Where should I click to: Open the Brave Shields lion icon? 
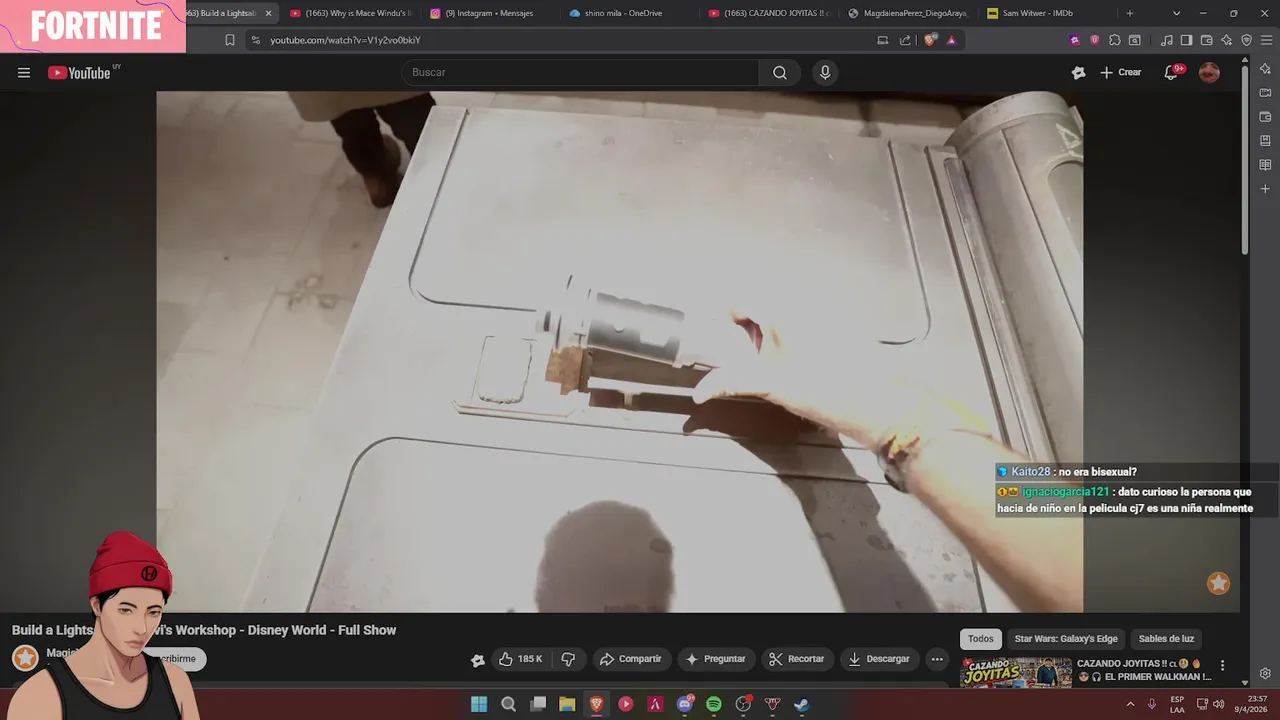coord(930,40)
